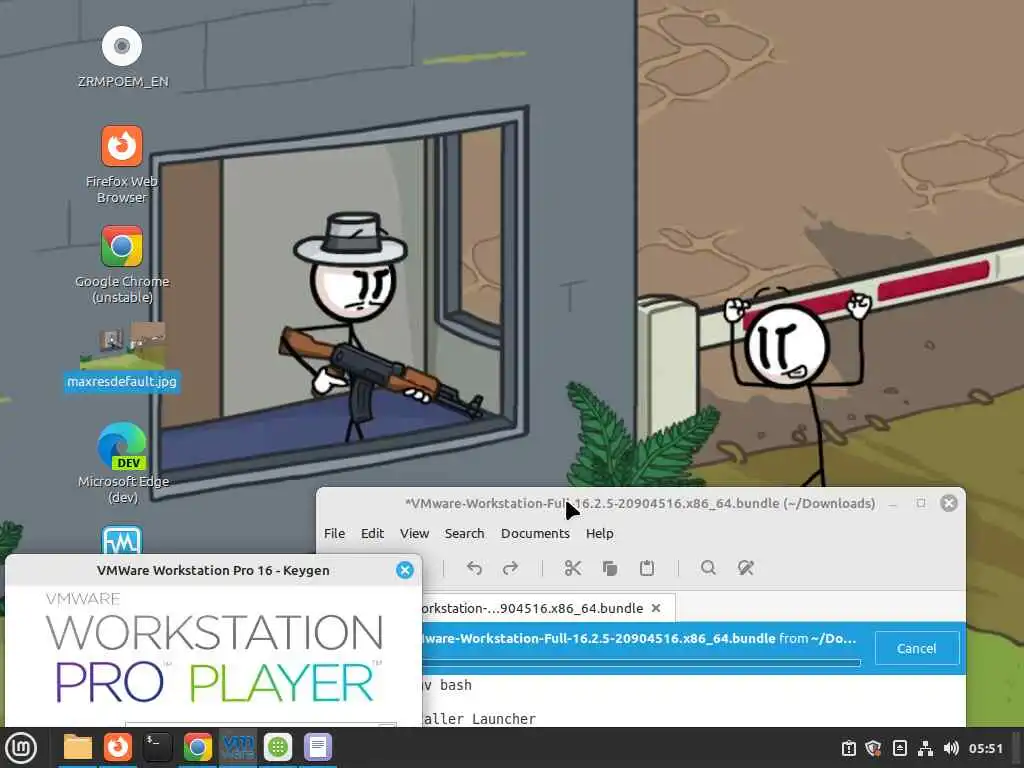1024x768 pixels.
Task: Close the VMWare Workstation Pro 16 Keygen window
Action: [405, 570]
